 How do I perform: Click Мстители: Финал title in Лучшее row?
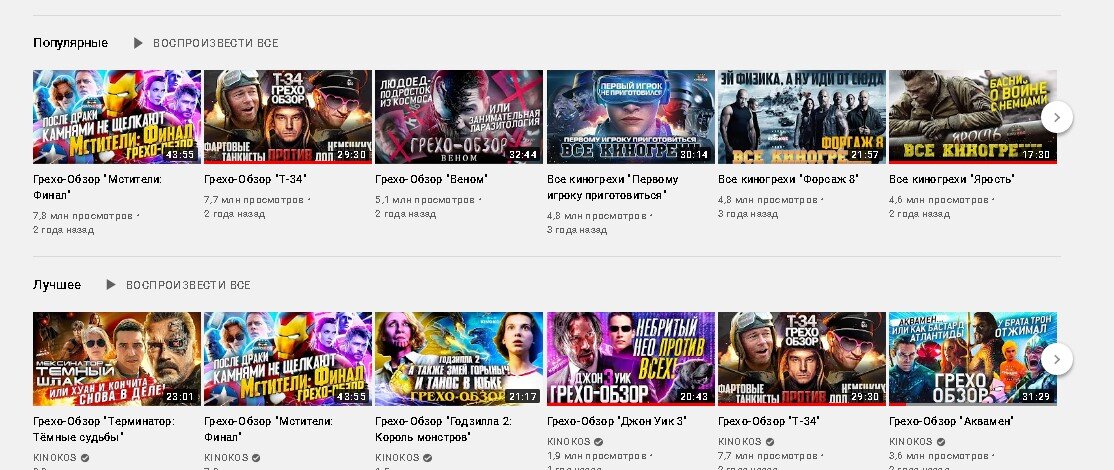[269, 429]
